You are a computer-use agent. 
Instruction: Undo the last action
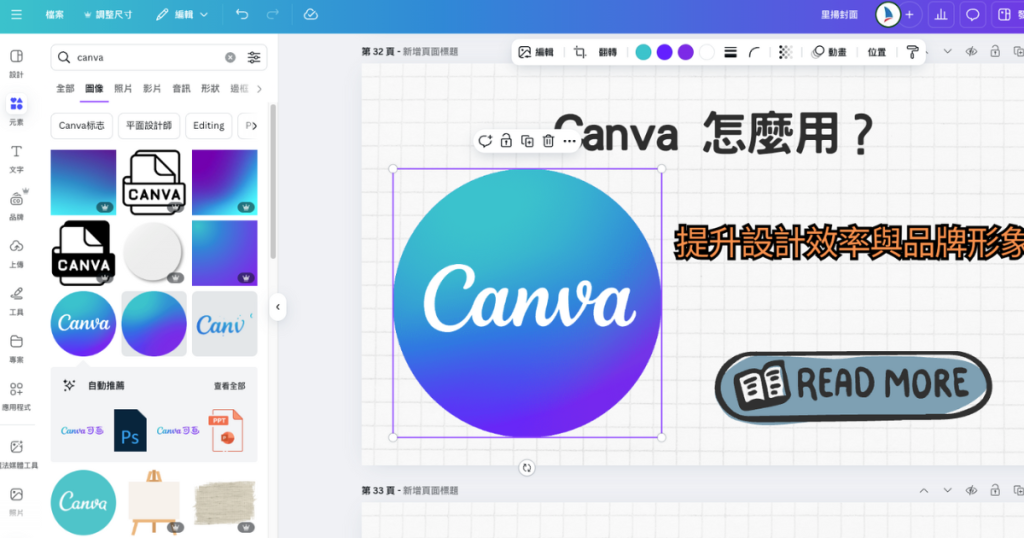[x=242, y=14]
